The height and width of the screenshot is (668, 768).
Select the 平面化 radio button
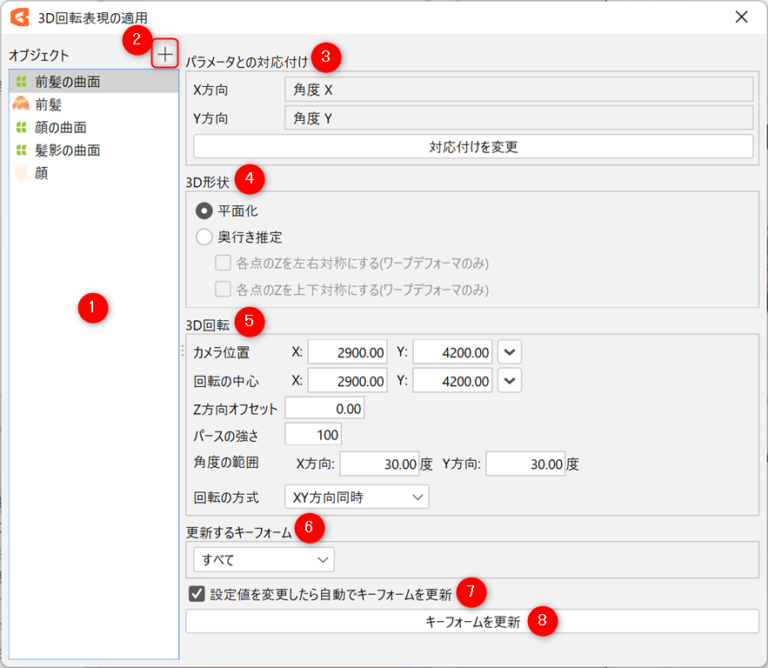tap(204, 211)
